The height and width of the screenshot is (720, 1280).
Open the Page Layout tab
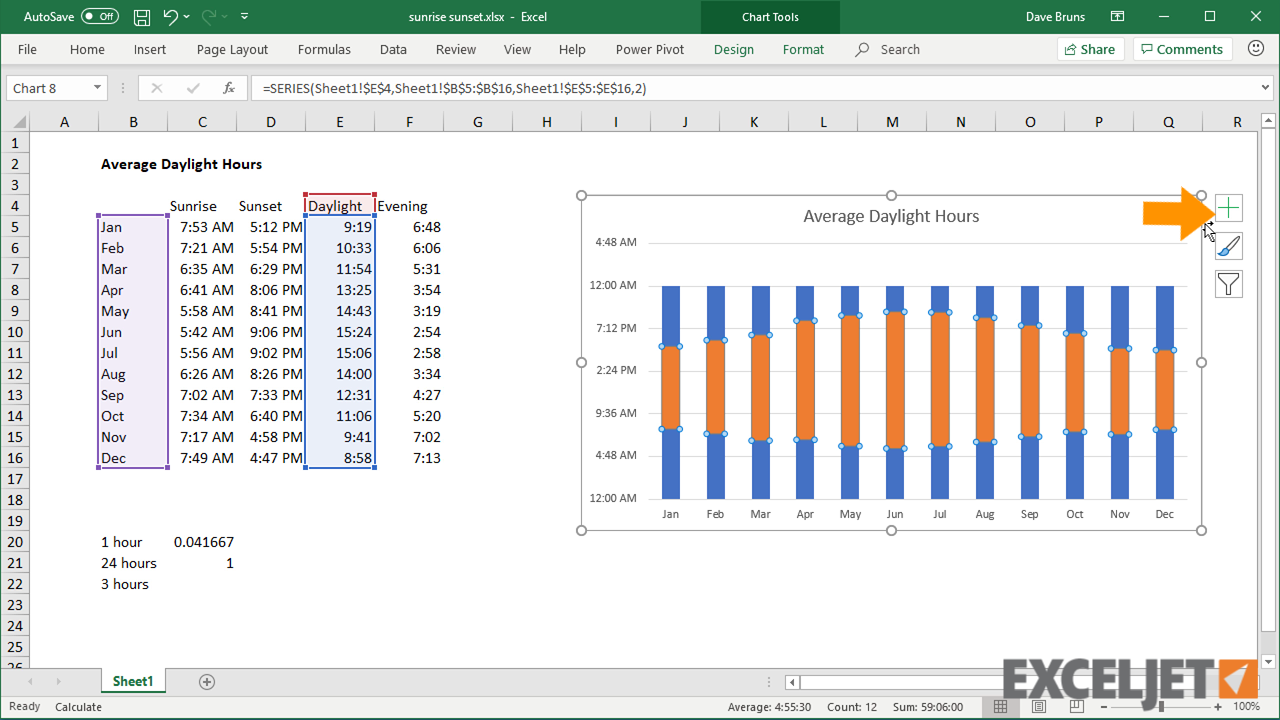pyautogui.click(x=232, y=49)
